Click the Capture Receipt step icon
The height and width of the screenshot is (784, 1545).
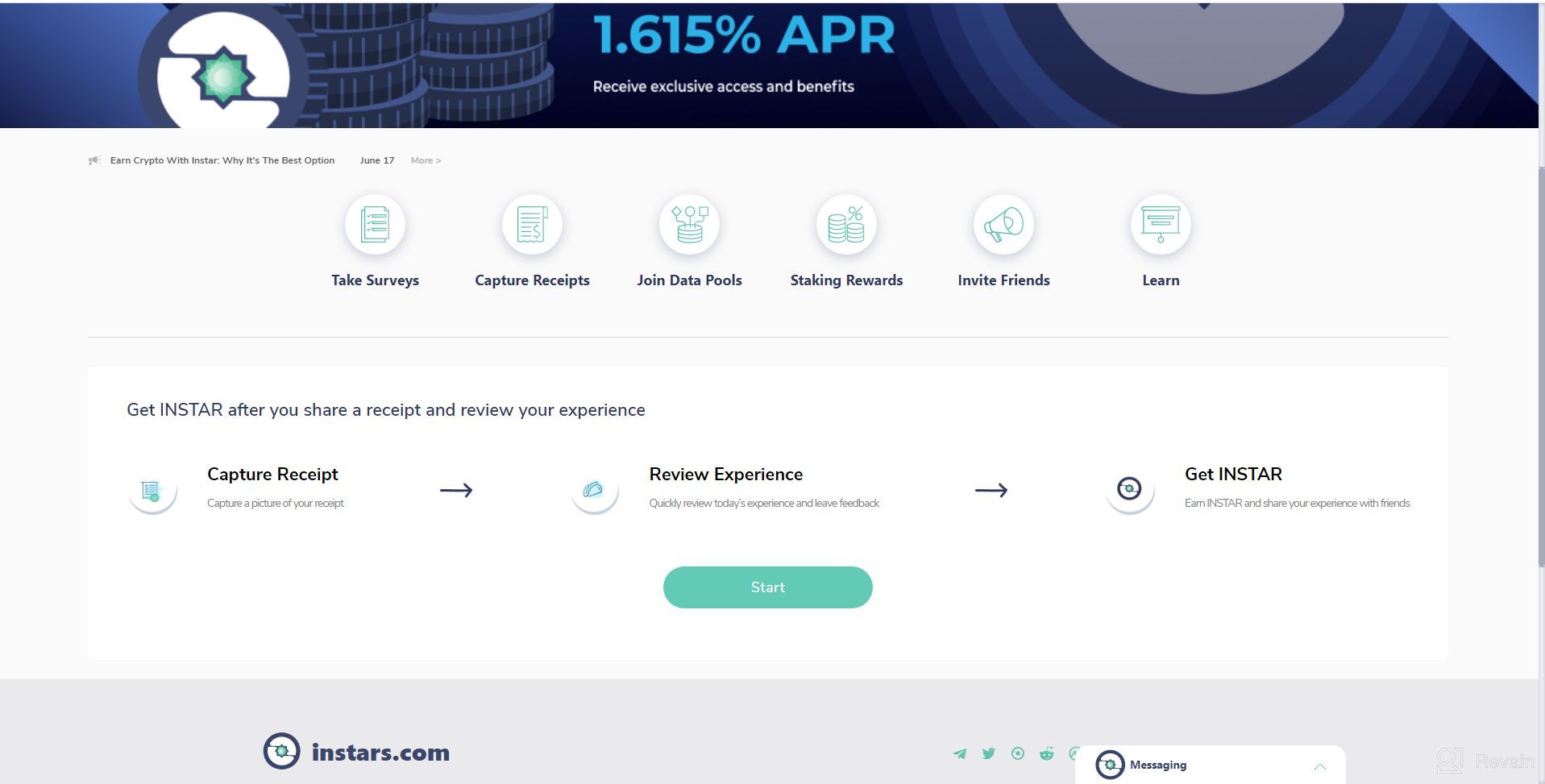tap(152, 490)
